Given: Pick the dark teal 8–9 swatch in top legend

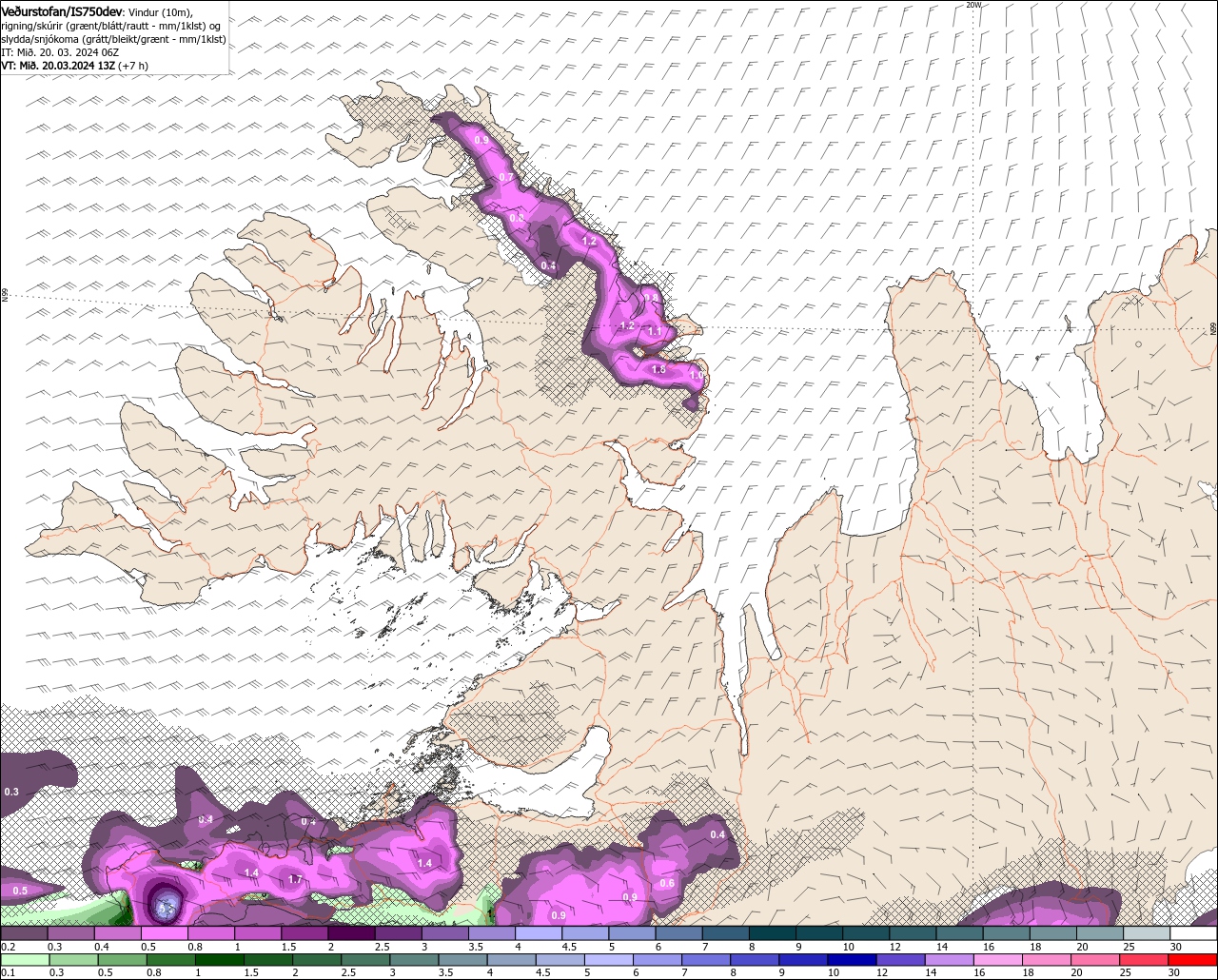Looking at the screenshot, I should [x=773, y=933].
